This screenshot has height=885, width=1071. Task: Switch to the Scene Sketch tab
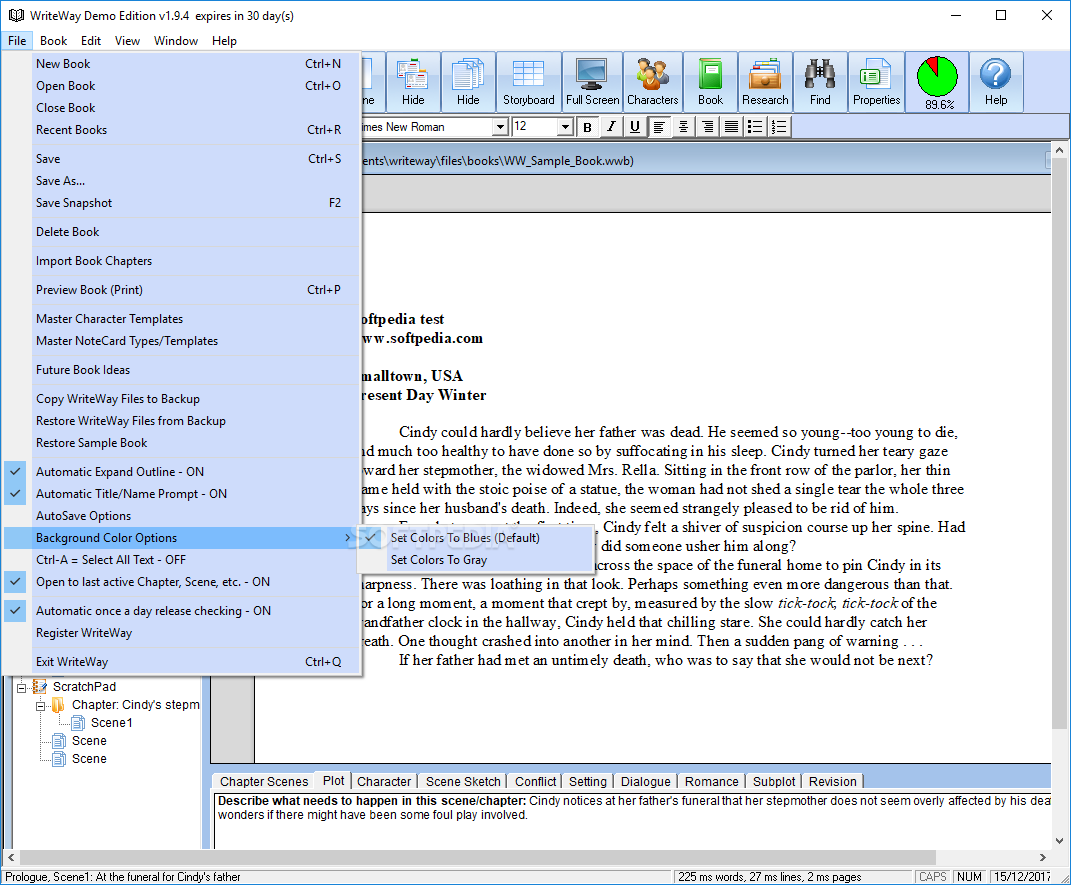(x=463, y=782)
